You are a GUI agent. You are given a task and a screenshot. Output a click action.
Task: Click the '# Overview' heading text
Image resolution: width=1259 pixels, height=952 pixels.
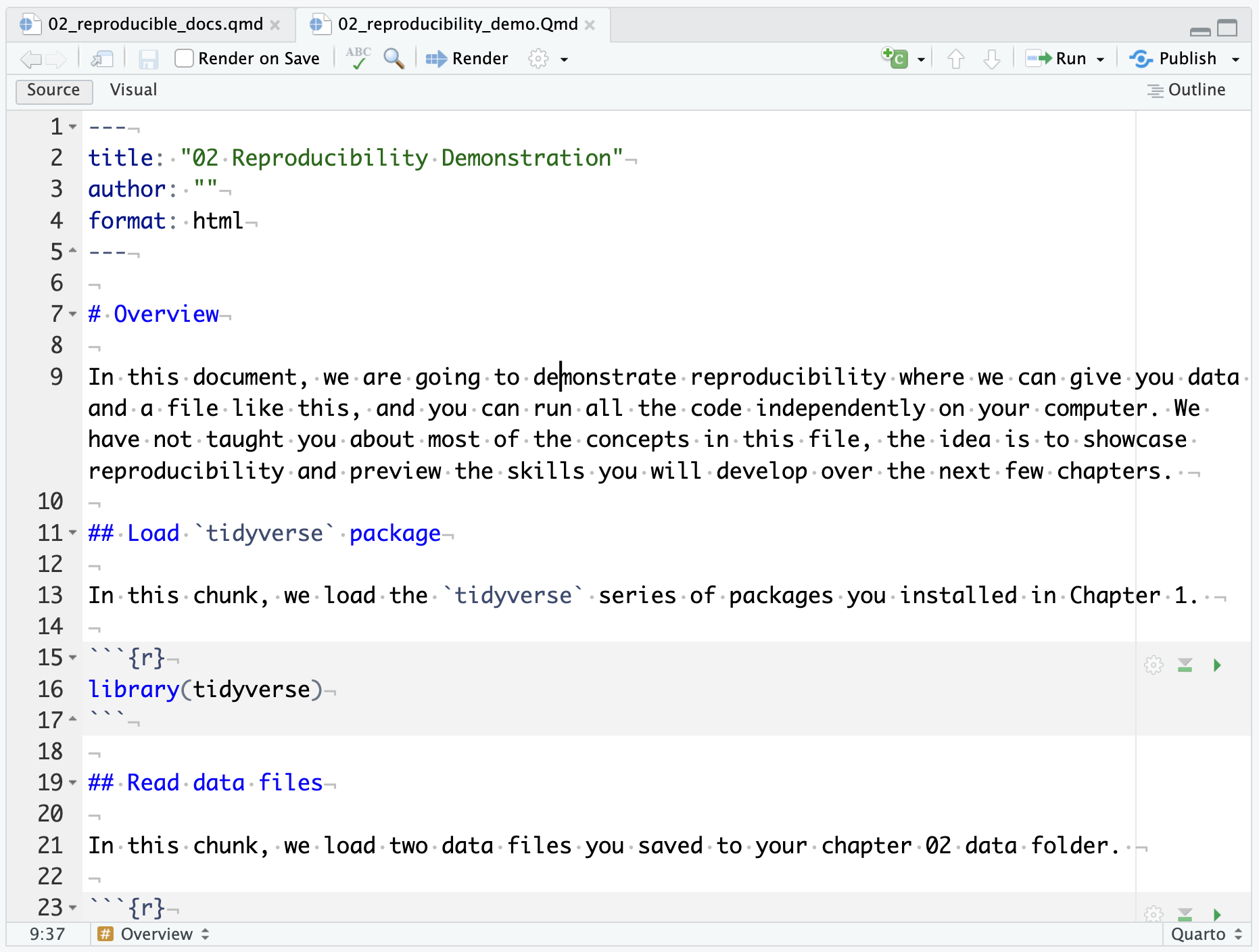153,314
